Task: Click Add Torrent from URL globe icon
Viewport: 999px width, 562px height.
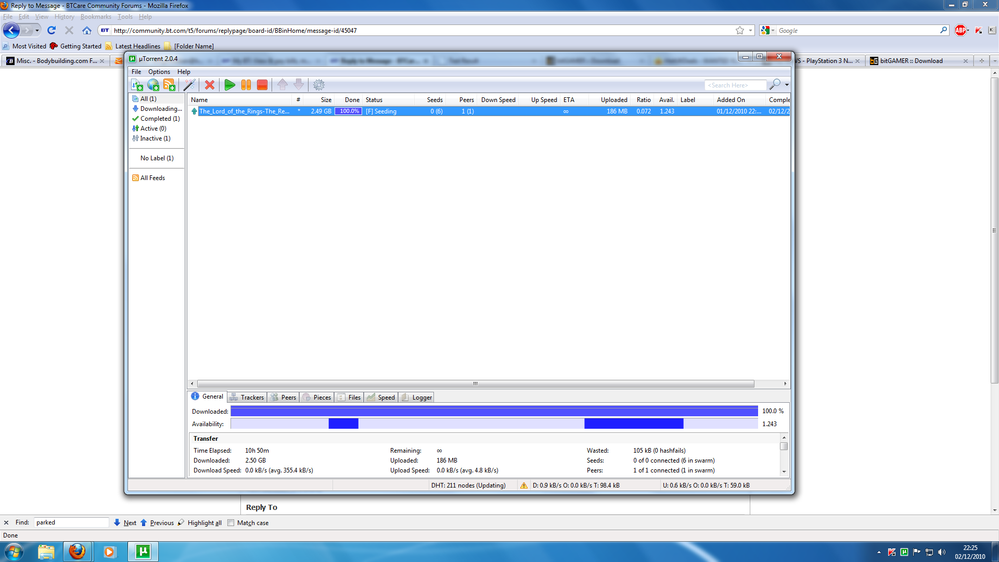Action: coord(154,85)
